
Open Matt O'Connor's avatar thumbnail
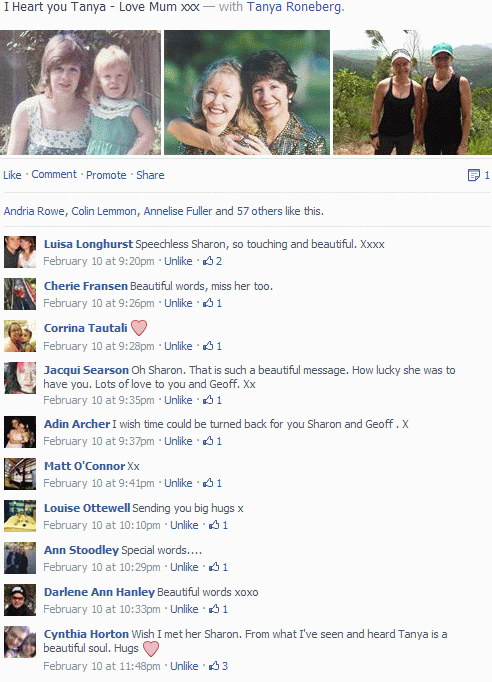tap(20, 474)
